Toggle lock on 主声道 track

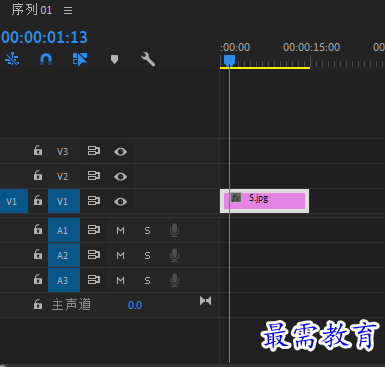coord(38,304)
